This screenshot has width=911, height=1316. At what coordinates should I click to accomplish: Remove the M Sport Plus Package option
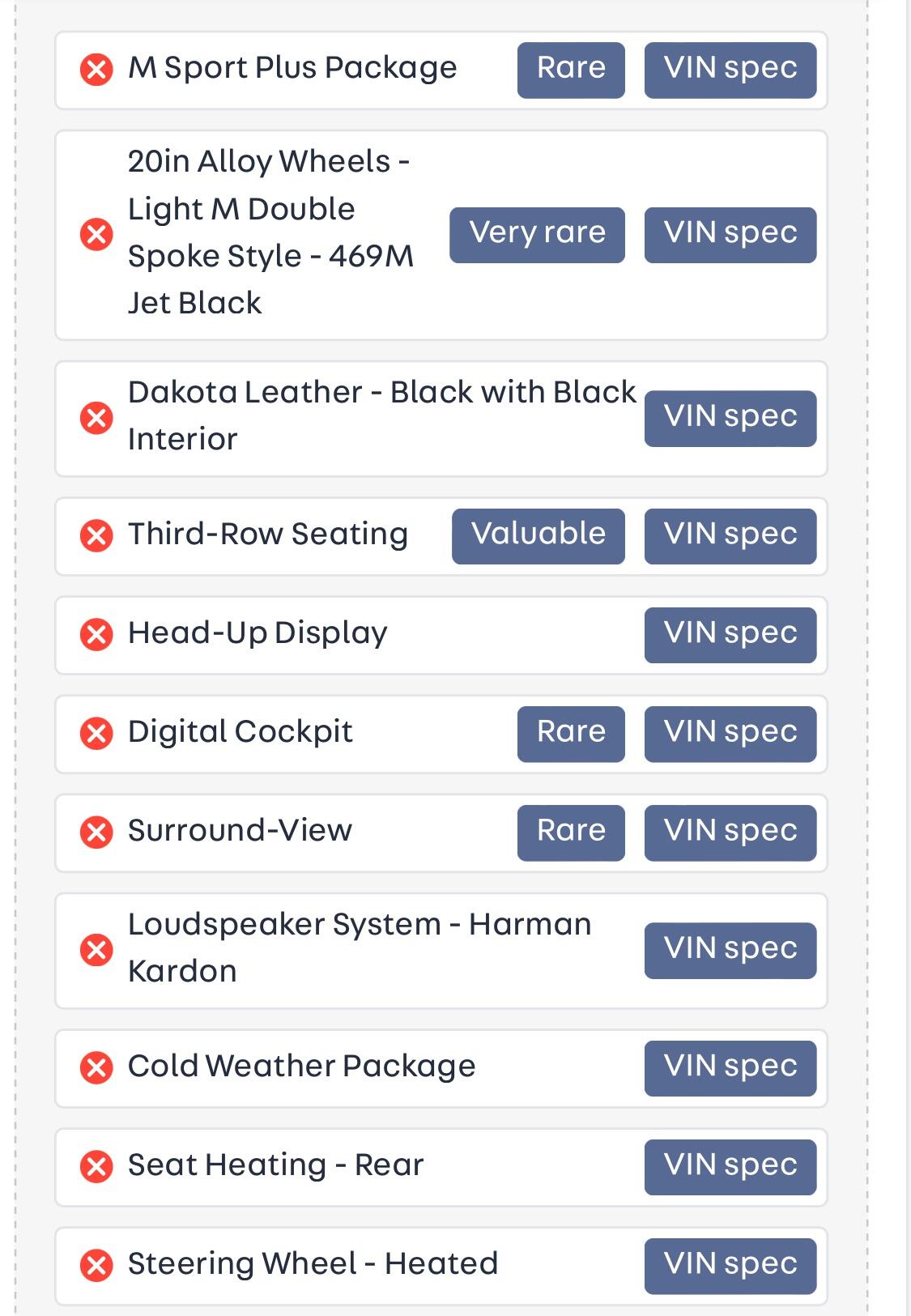tap(96, 70)
